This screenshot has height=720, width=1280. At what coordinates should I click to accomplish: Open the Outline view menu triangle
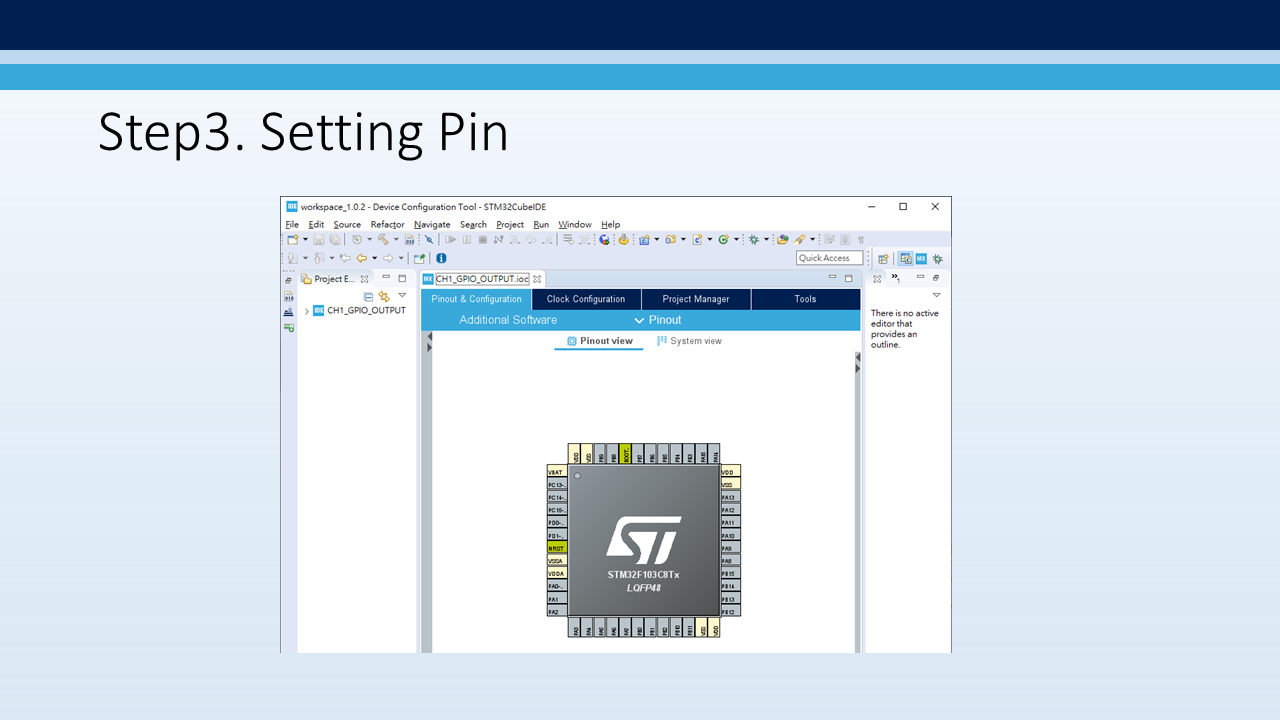(x=936, y=295)
